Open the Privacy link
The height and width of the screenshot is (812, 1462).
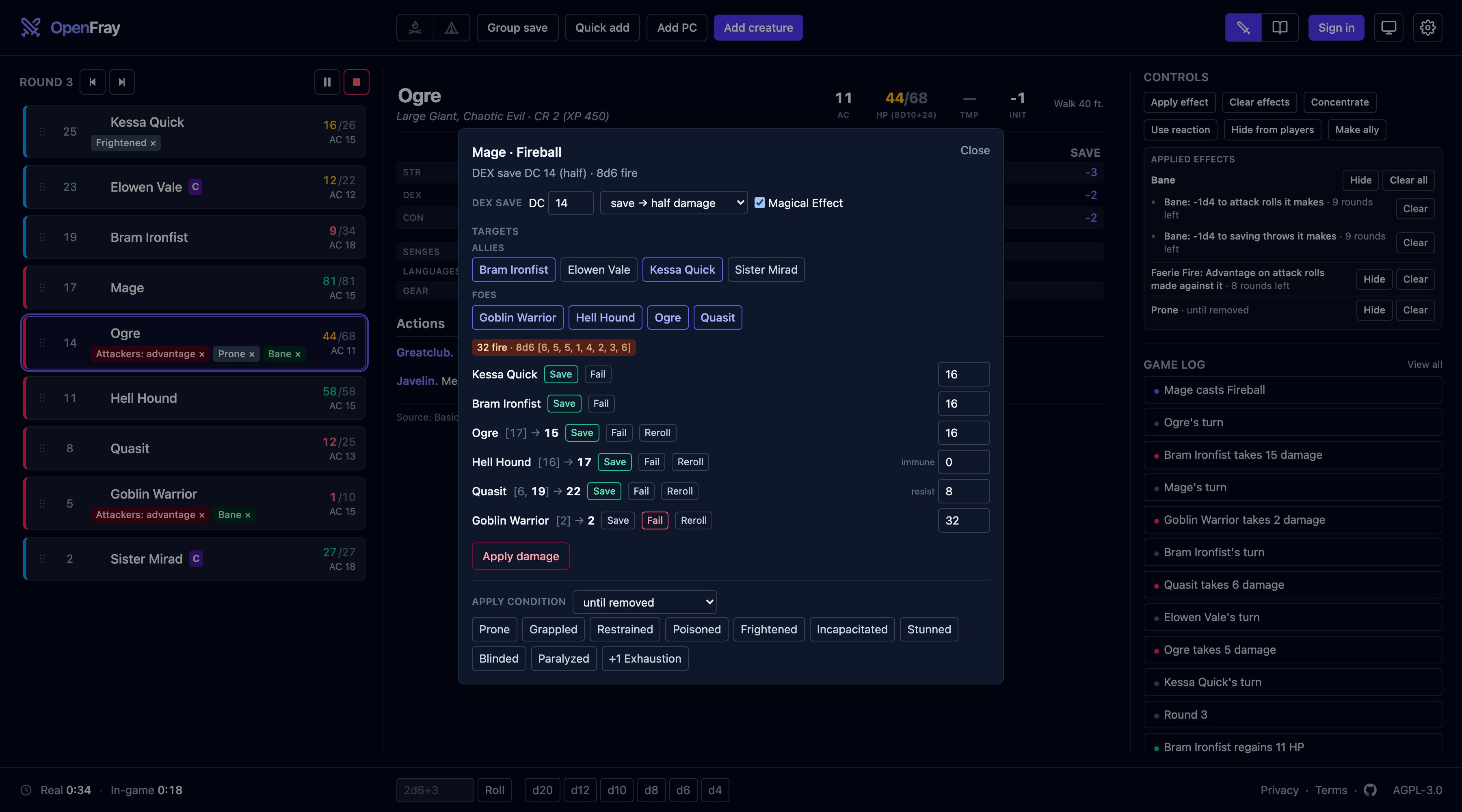point(1279,790)
